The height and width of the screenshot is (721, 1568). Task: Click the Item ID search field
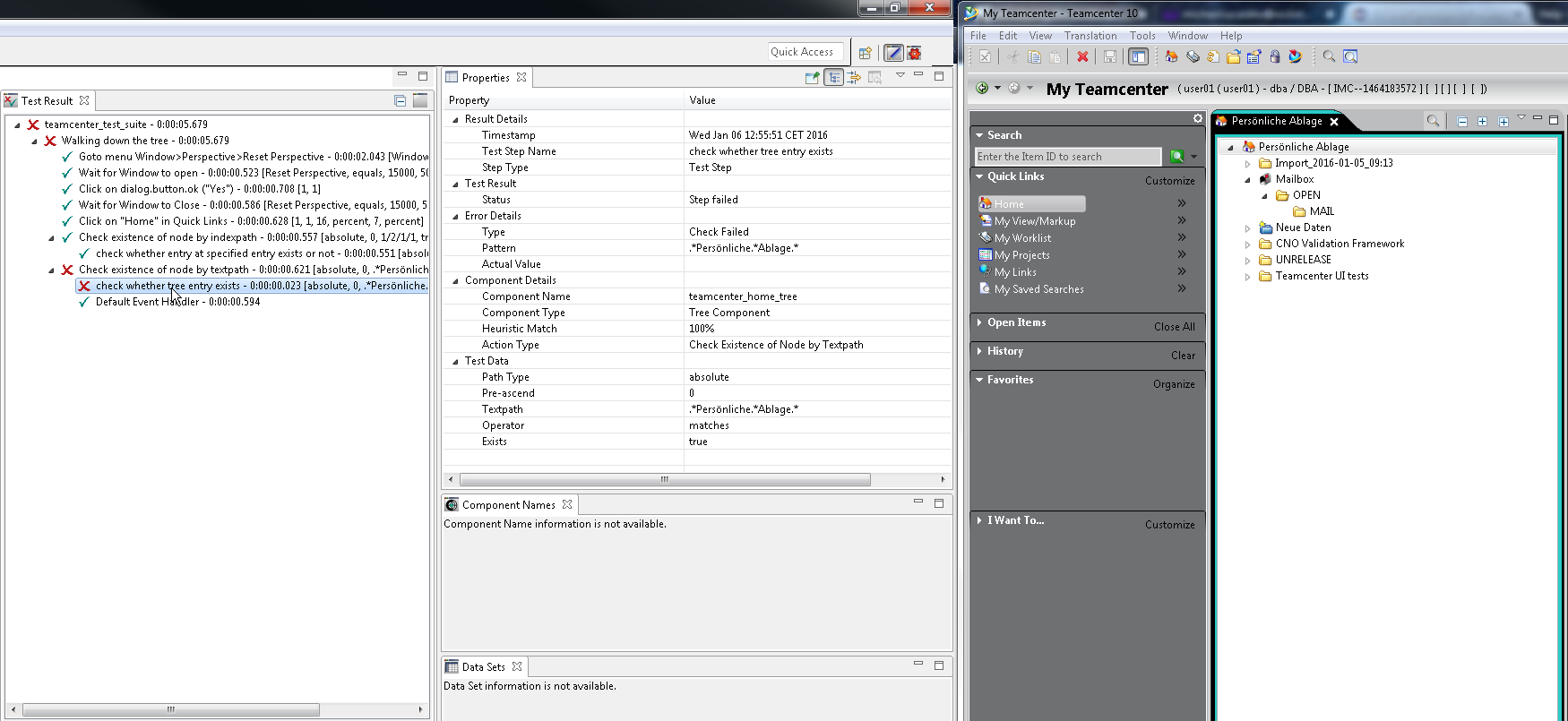coord(1067,157)
